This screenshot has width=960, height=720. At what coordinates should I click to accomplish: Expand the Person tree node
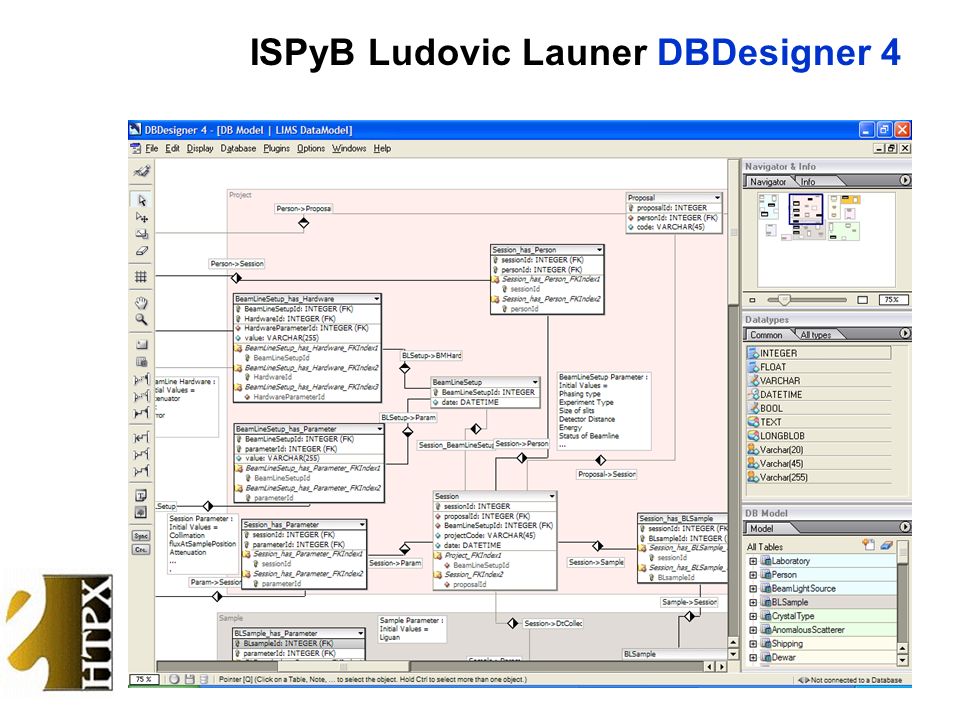coord(752,575)
